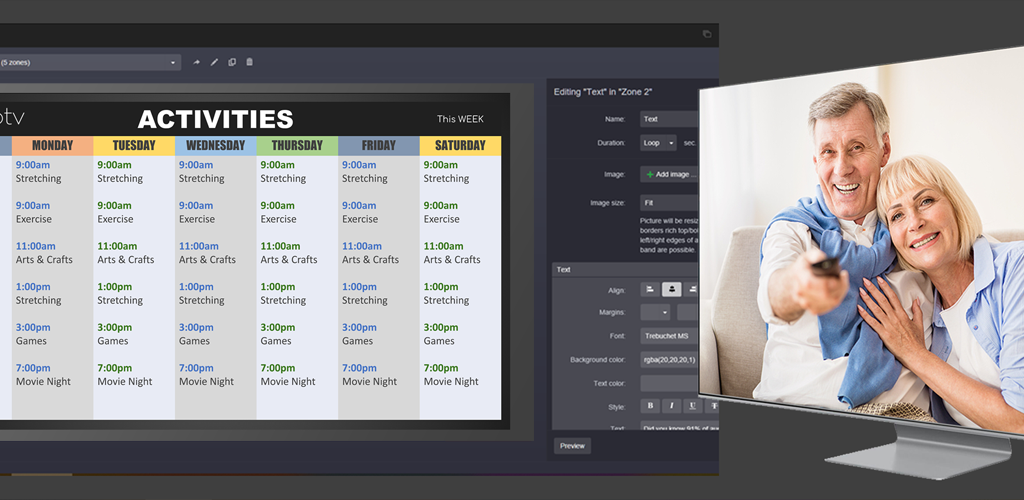Viewport: 1024px width, 500px height.
Task: Click Friday's 11:00am Arts & Crafts entry
Action: point(371,253)
